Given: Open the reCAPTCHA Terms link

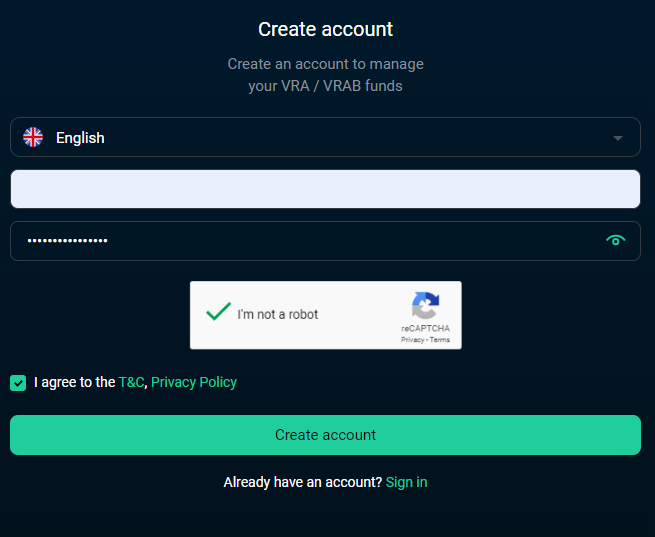Looking at the screenshot, I should tap(440, 340).
